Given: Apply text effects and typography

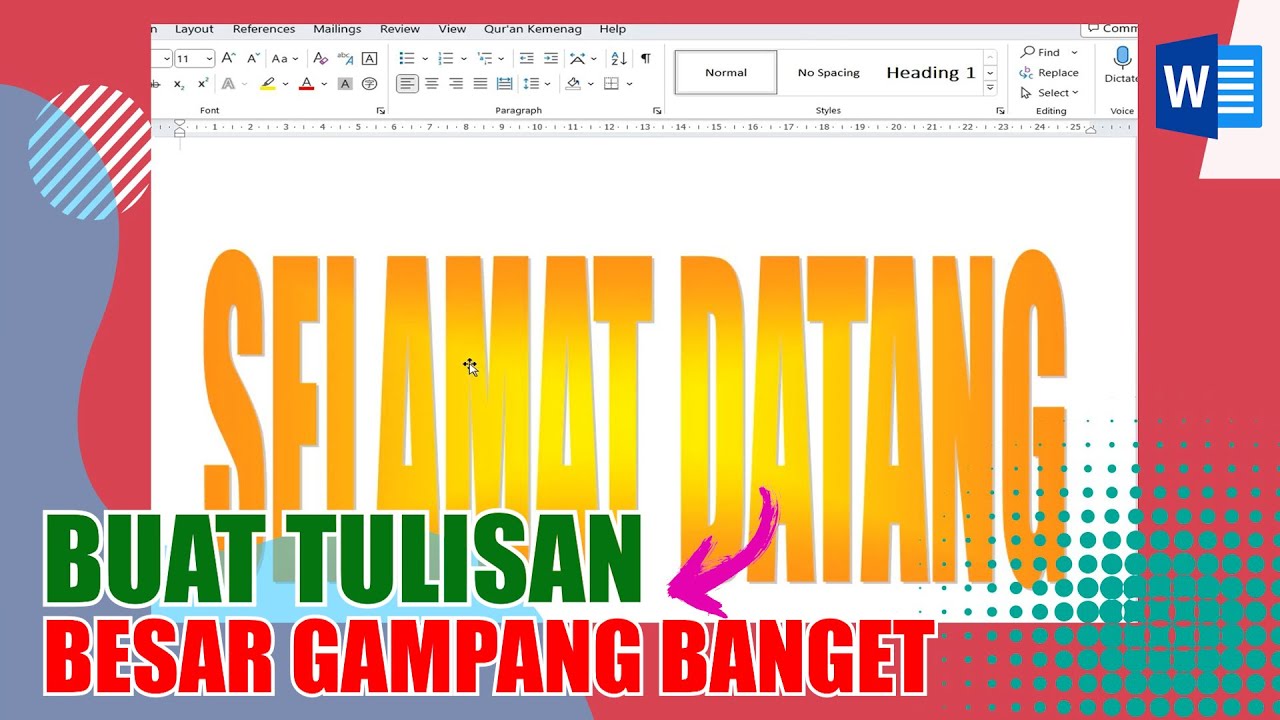Looking at the screenshot, I should point(228,84).
